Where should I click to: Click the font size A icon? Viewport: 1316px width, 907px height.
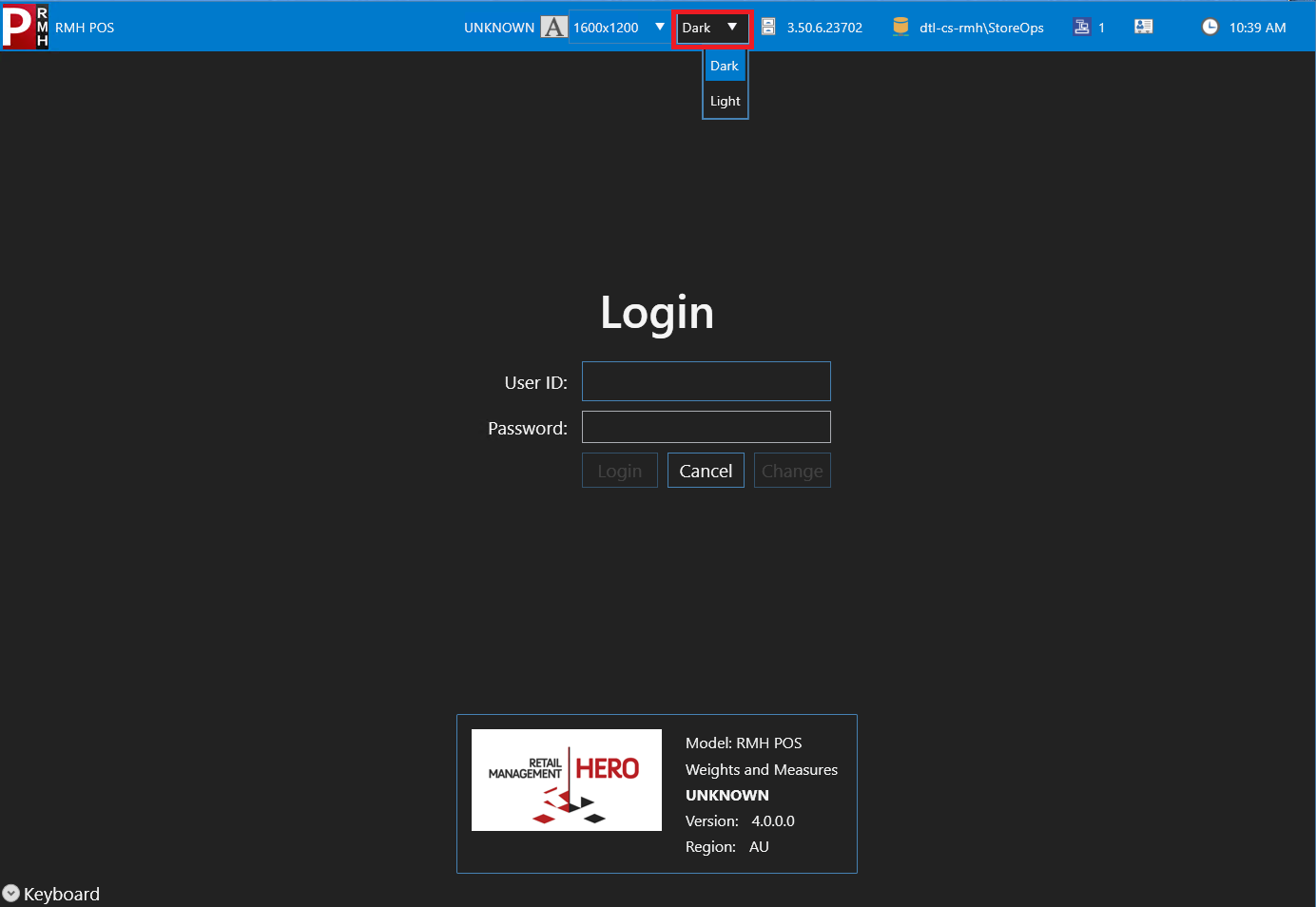(x=553, y=27)
